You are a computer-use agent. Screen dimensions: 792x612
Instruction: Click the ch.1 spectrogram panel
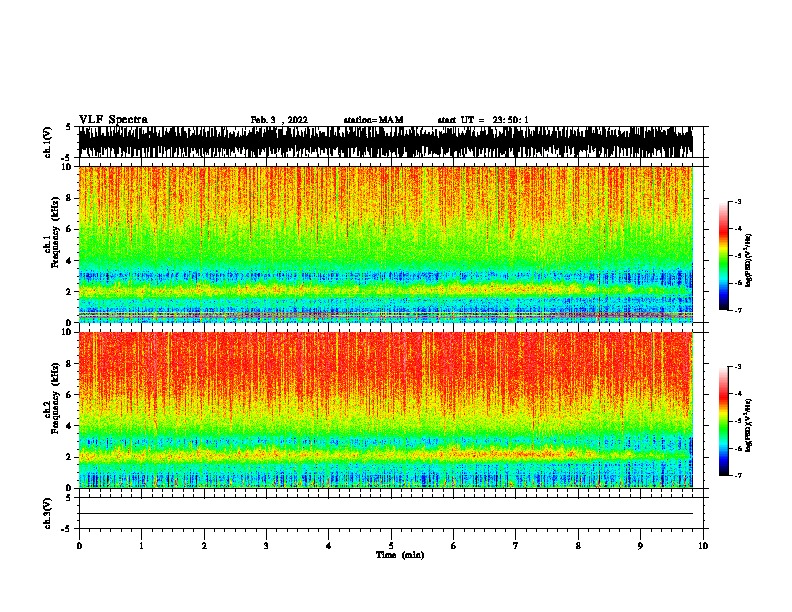386,244
